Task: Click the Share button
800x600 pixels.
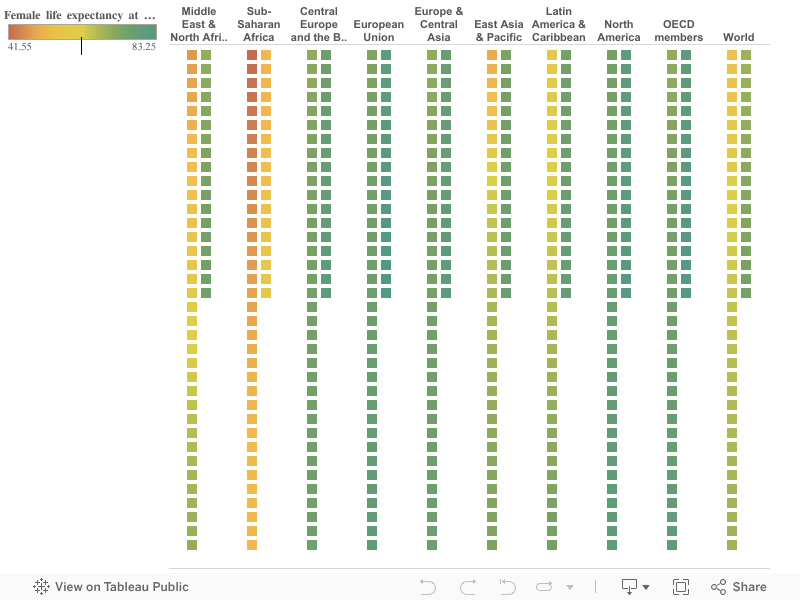Action: 739,587
